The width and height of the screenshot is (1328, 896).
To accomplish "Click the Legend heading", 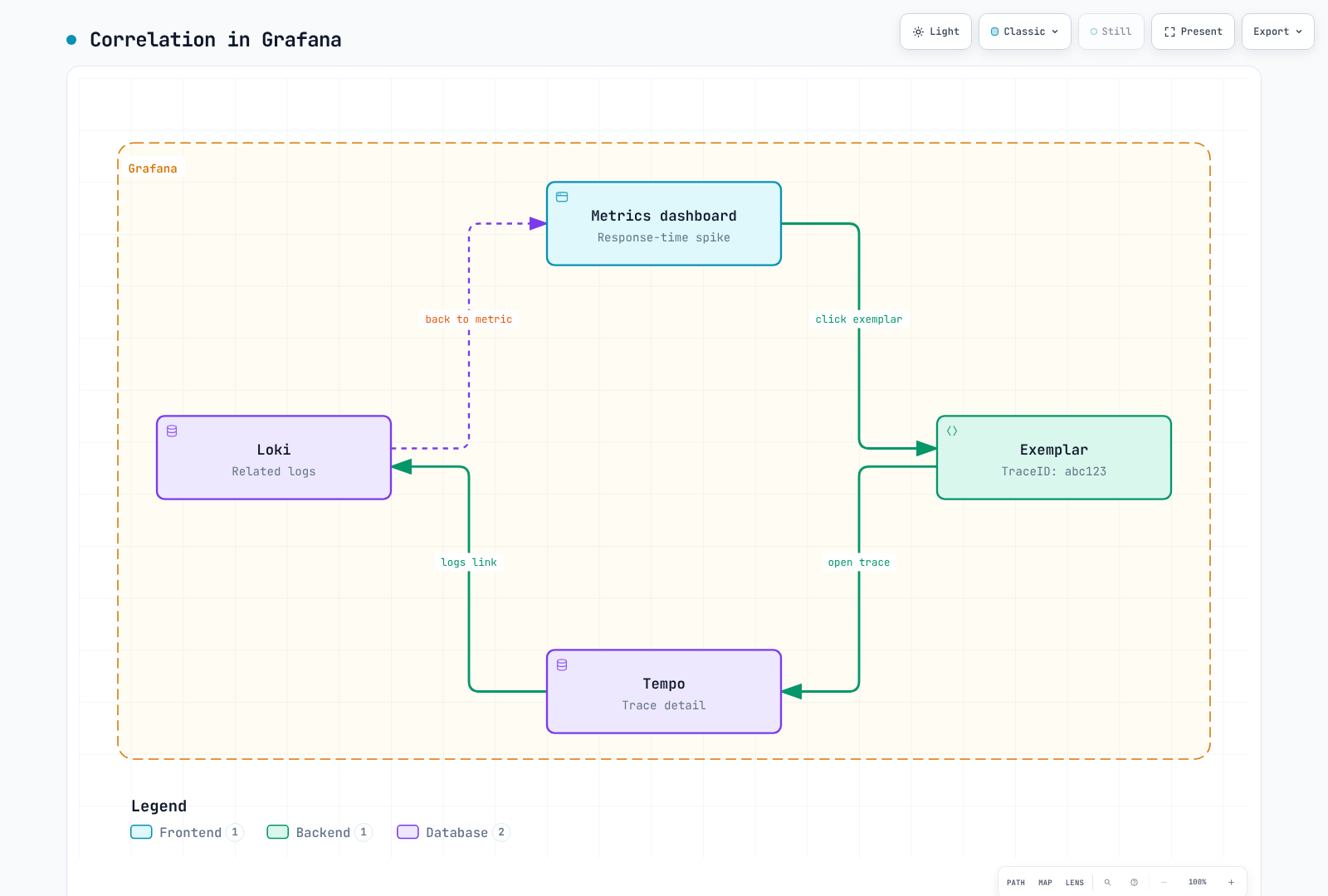I will pyautogui.click(x=159, y=806).
